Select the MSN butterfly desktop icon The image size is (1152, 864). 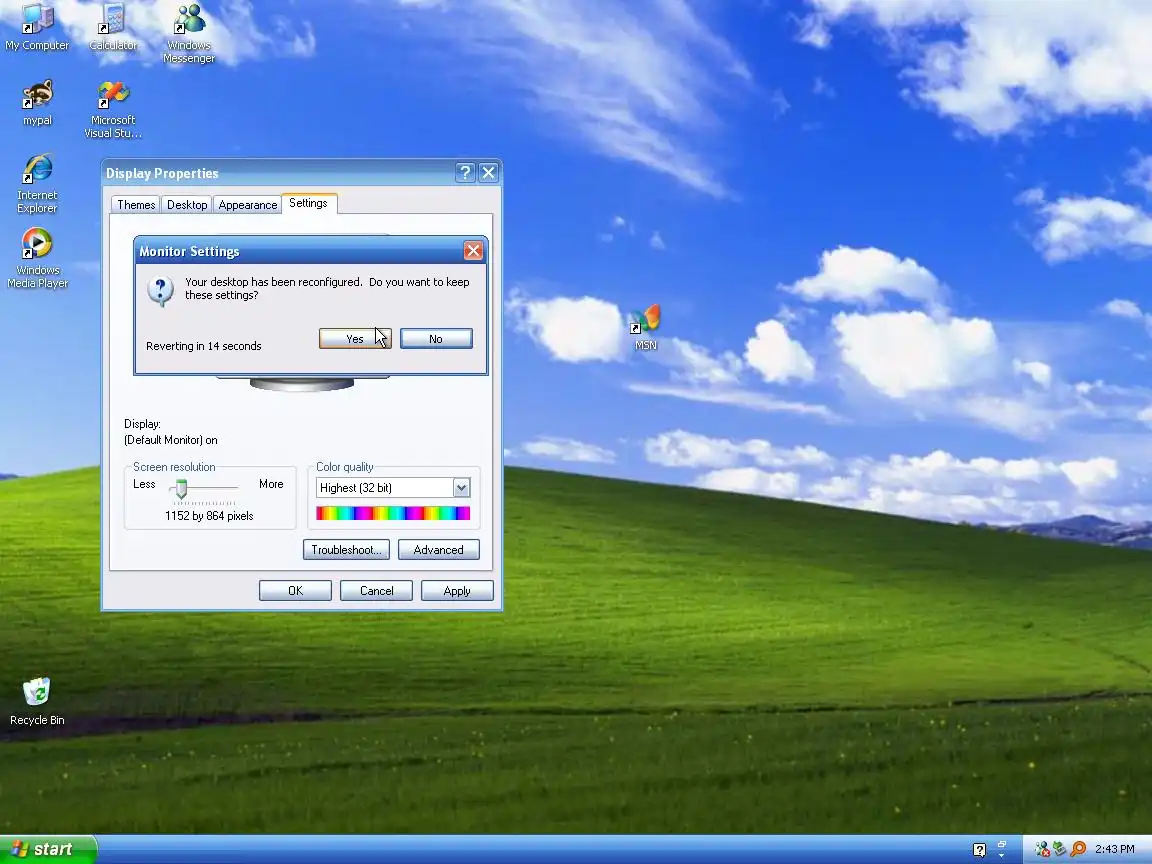point(646,328)
